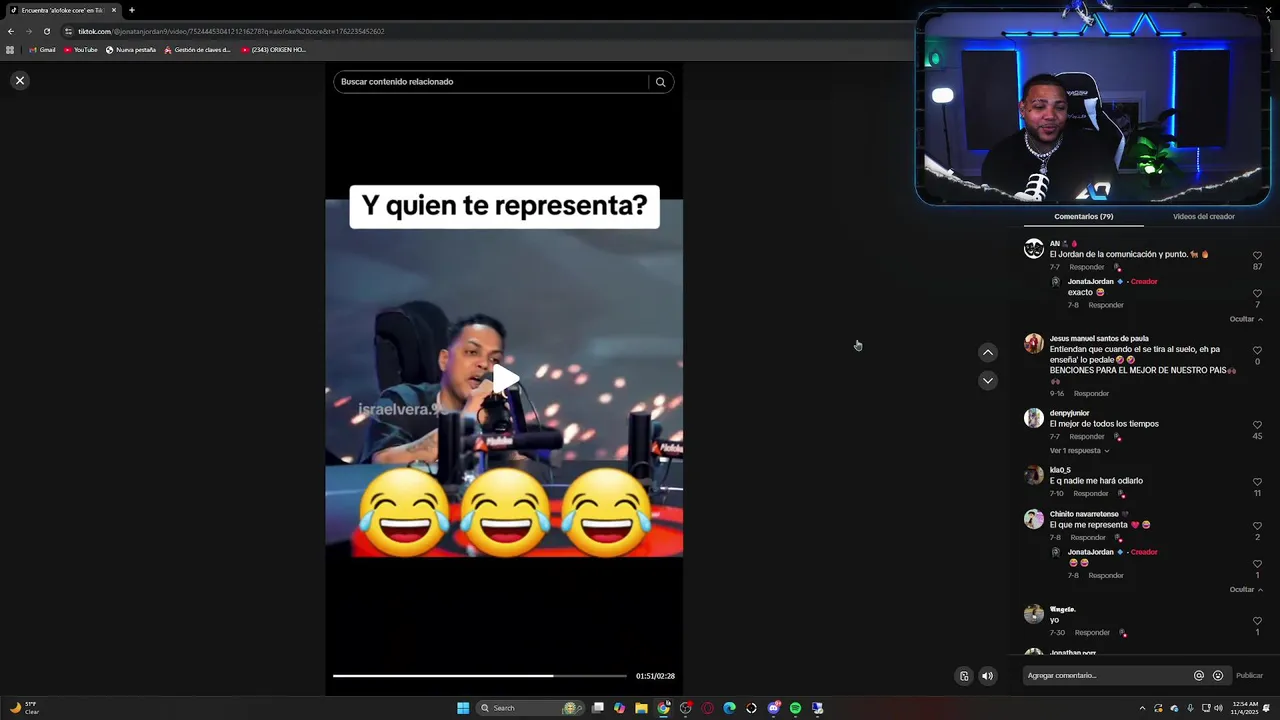The height and width of the screenshot is (720, 1280).
Task: Open site info icon in address bar
Action: click(x=69, y=31)
